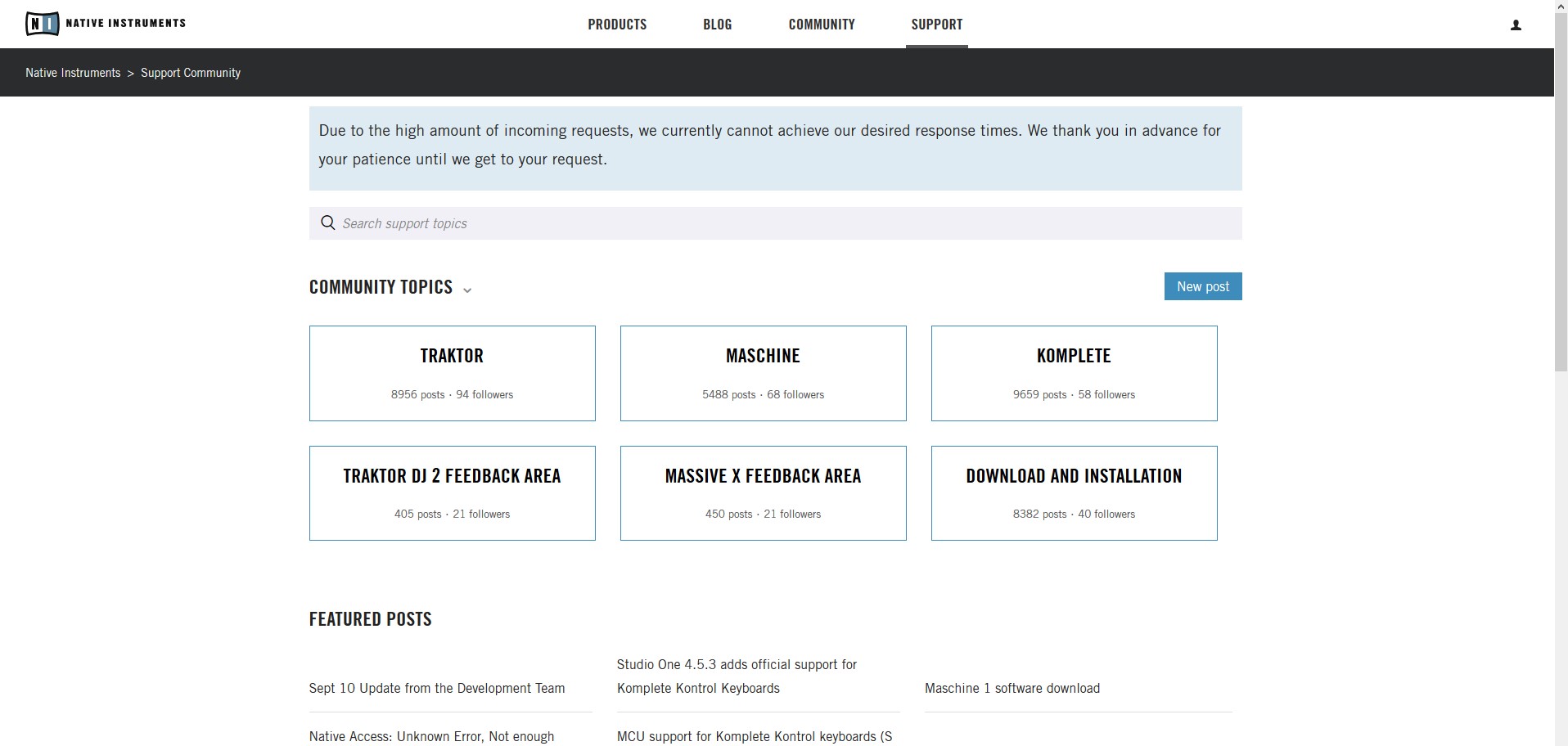
Task: Click the response times notice banner
Action: click(x=775, y=148)
